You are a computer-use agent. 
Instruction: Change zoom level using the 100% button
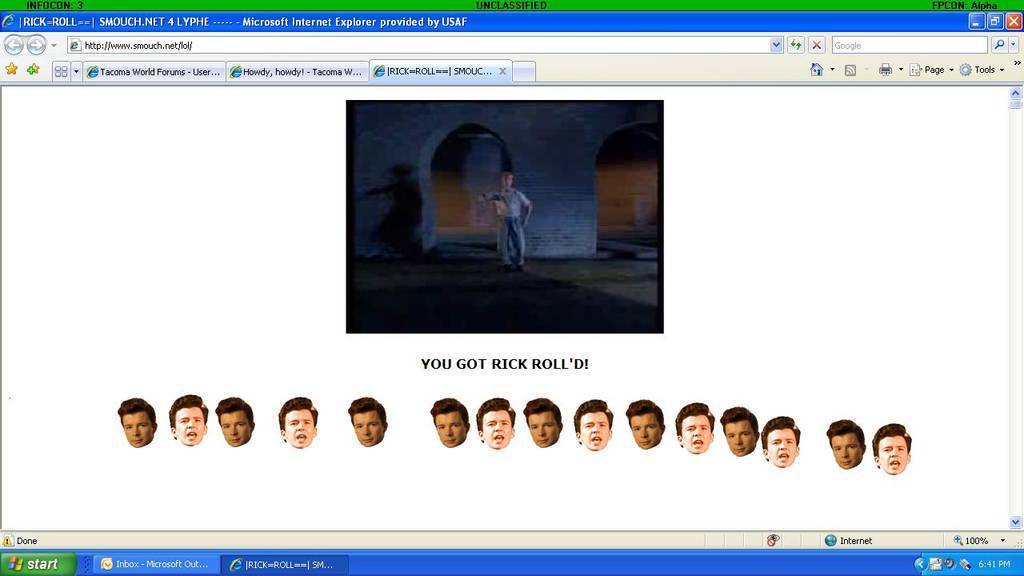click(970, 541)
